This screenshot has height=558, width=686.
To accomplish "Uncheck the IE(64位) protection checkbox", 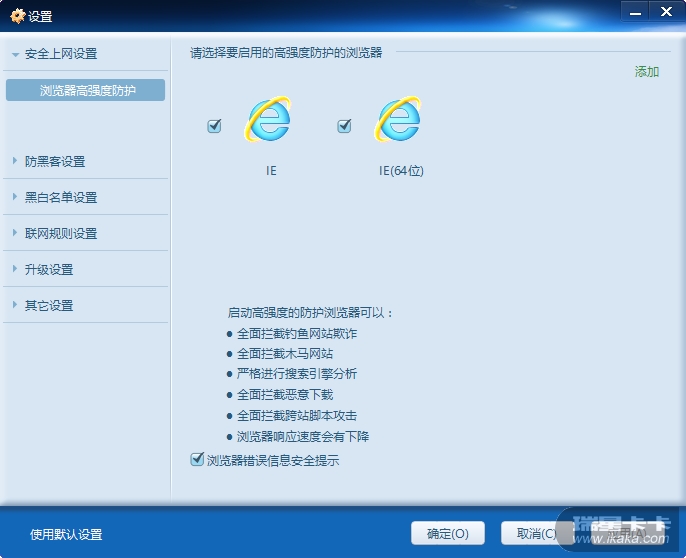I will click(x=344, y=126).
